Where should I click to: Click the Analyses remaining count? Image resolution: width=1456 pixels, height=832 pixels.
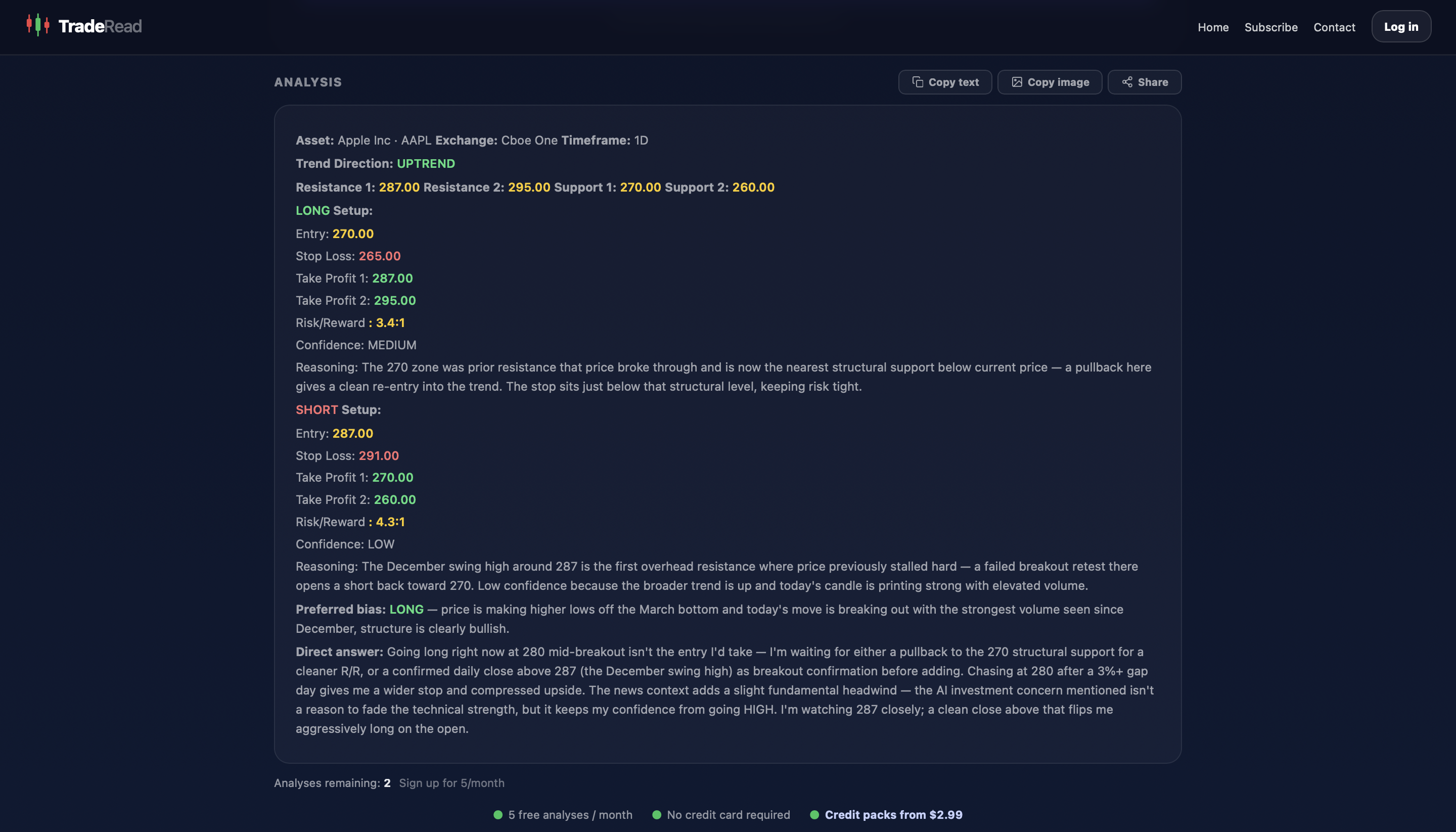tap(387, 783)
